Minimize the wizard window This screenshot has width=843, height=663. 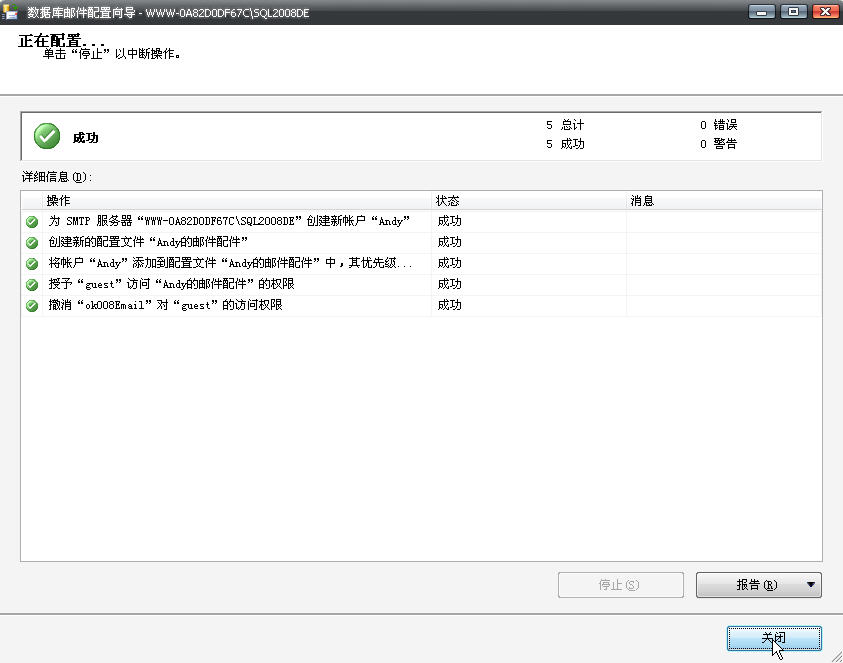(x=765, y=11)
